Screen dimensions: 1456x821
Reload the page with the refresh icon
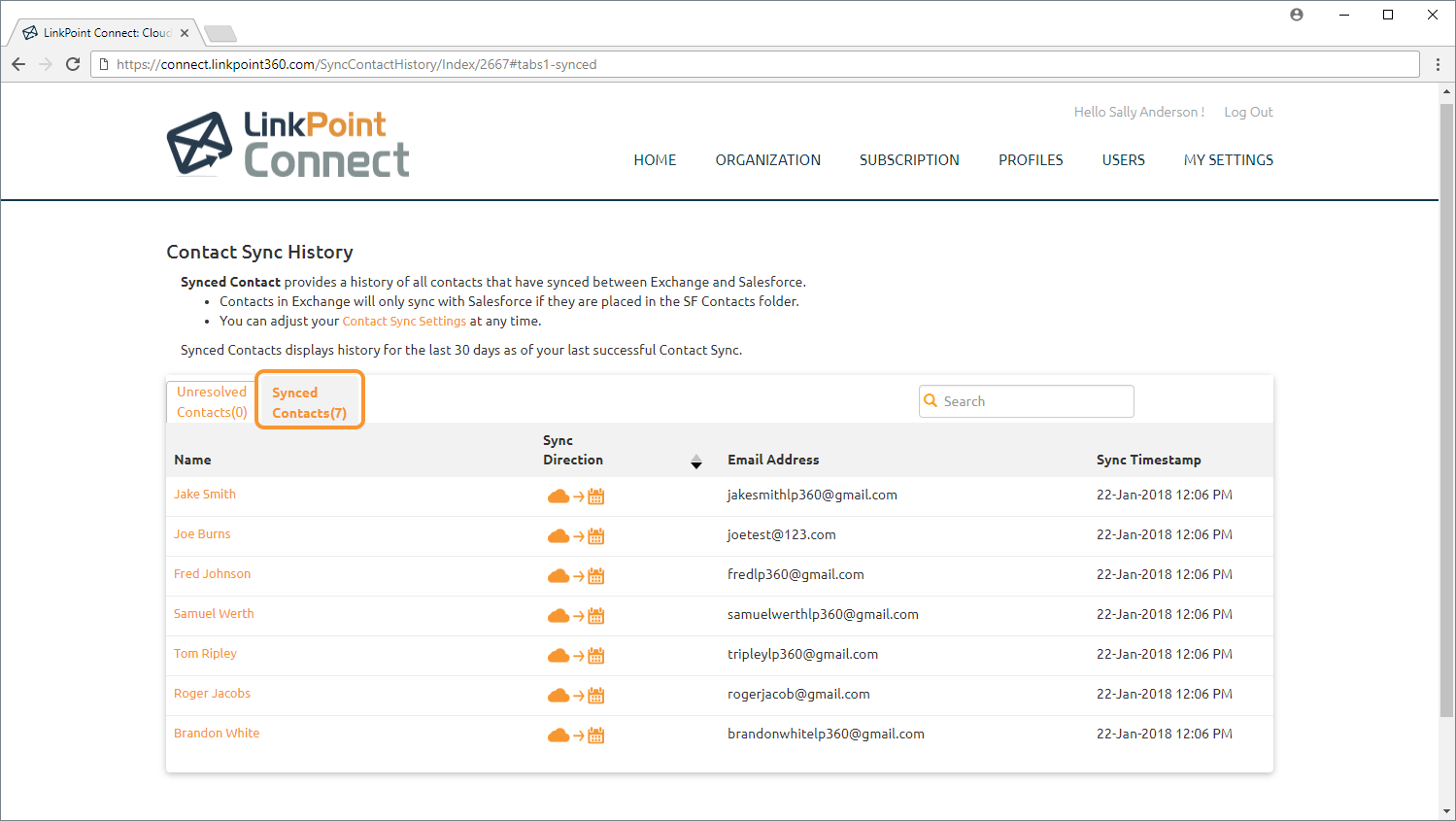[73, 64]
